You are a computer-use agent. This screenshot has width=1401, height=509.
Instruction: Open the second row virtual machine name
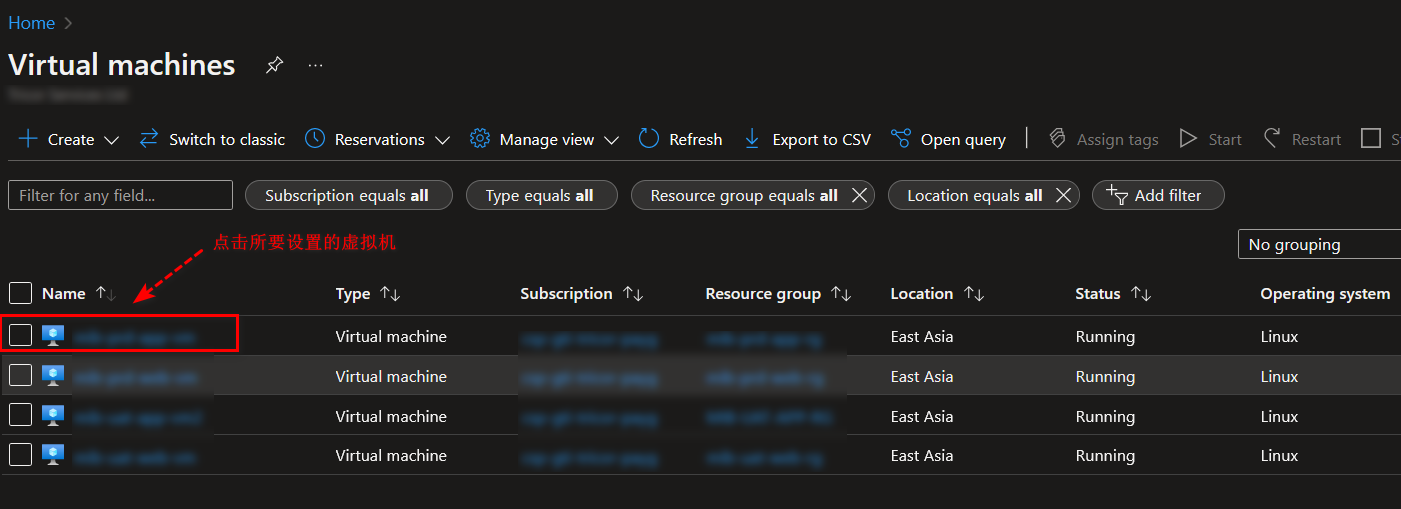pos(136,377)
